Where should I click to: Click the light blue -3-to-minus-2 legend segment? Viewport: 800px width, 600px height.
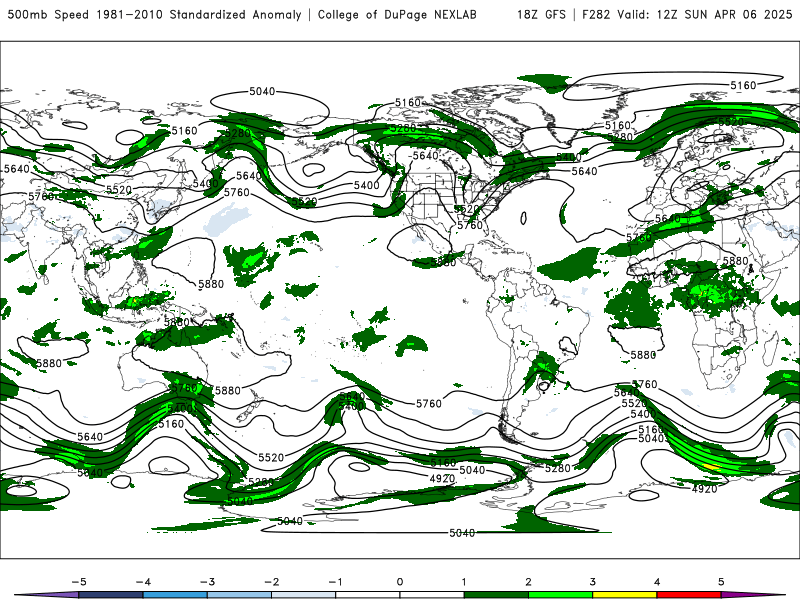(x=239, y=595)
